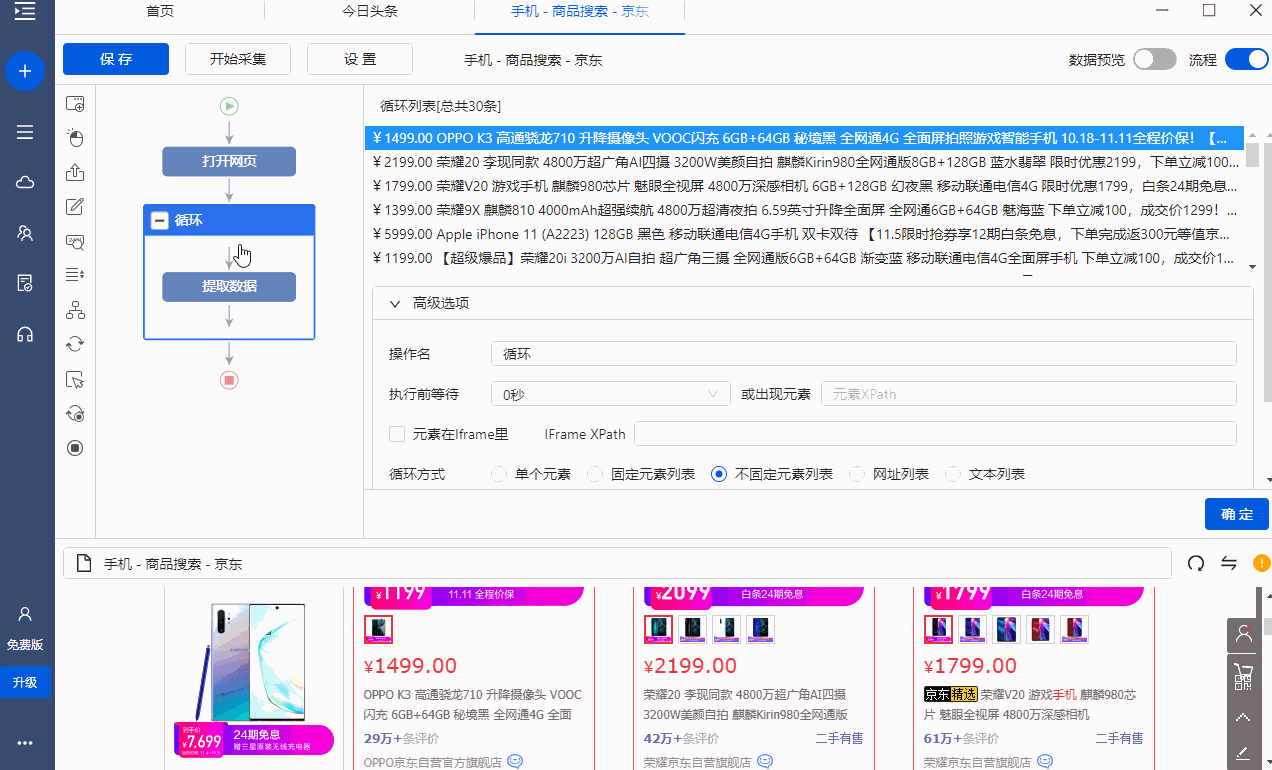Select the open-webpage step tool icon
Screen dimensions: 1272x770
(75, 104)
